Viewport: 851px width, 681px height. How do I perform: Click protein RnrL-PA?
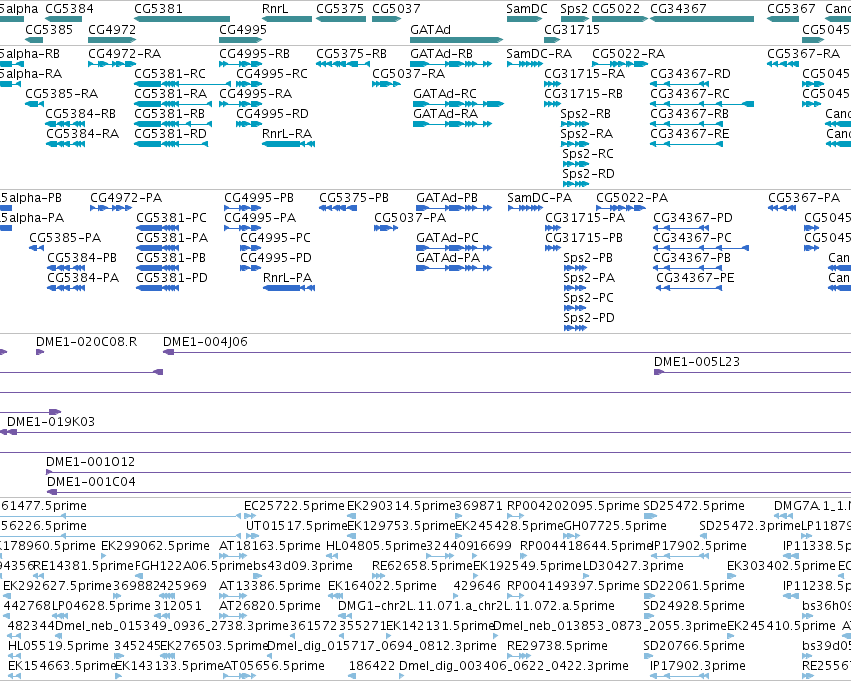tap(288, 278)
